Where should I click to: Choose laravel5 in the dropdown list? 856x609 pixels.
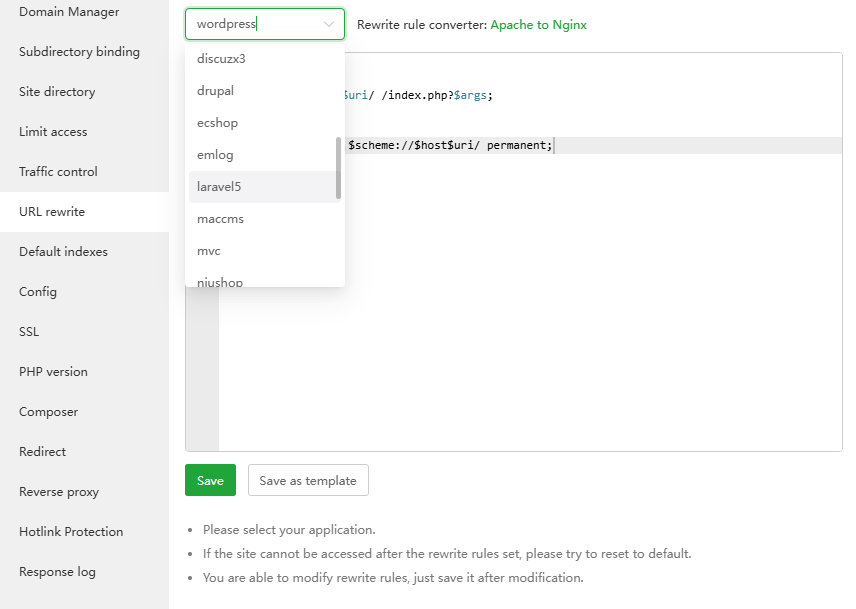pyautogui.click(x=219, y=187)
